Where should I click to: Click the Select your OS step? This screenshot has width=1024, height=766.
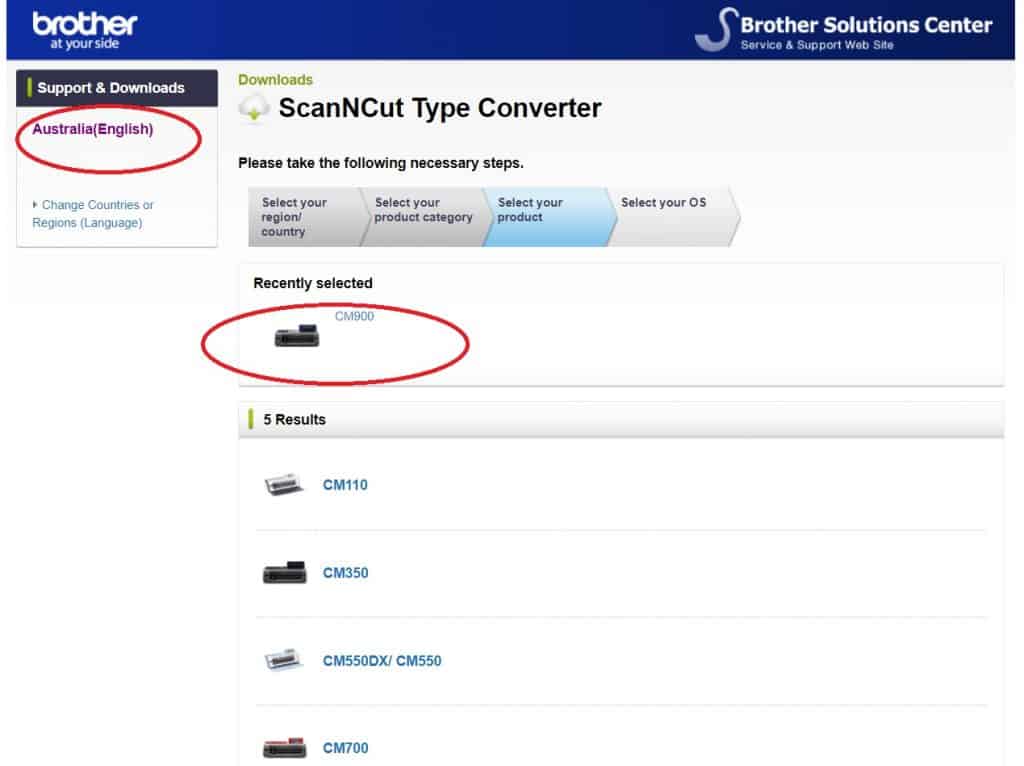671,217
